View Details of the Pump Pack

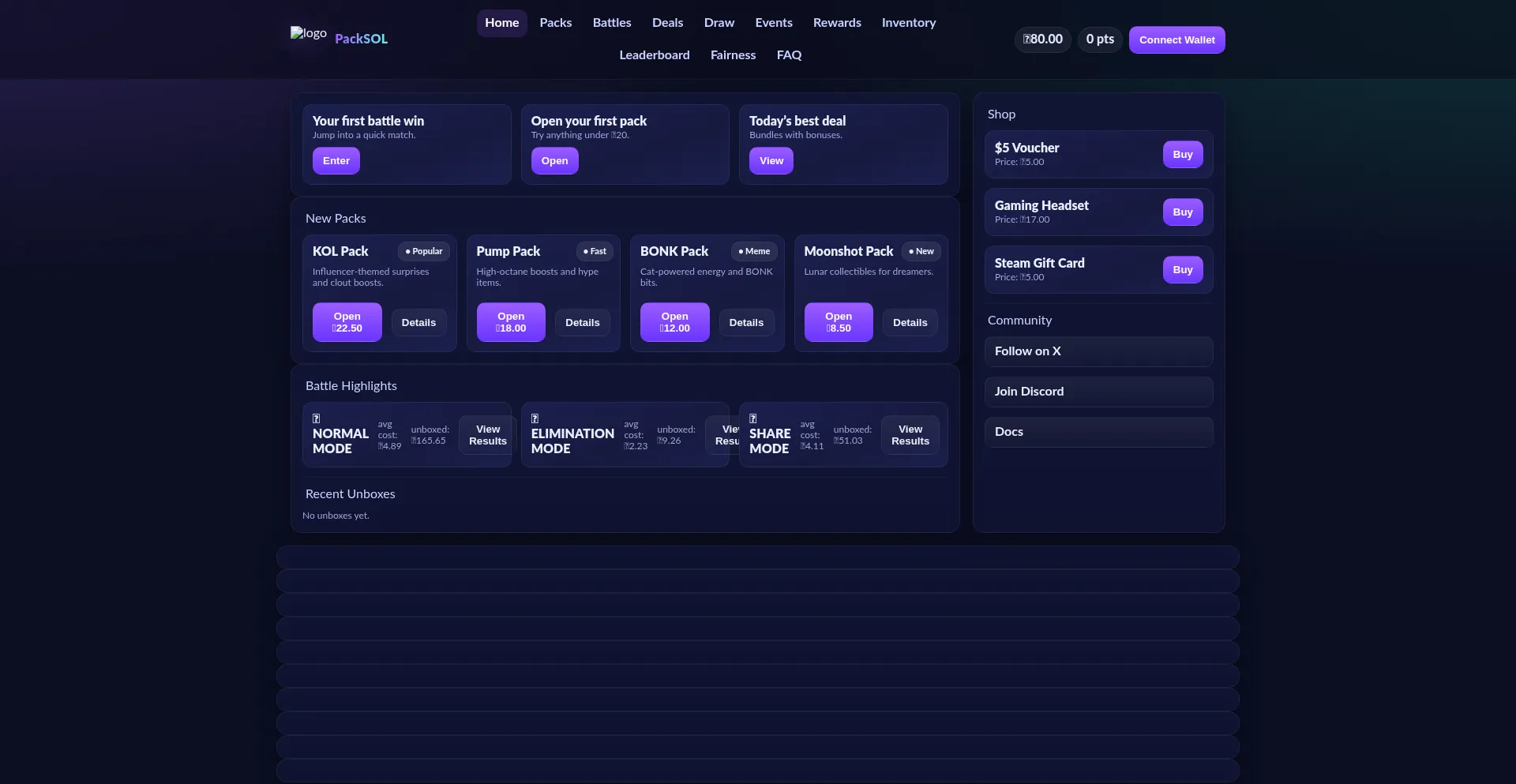coord(582,323)
